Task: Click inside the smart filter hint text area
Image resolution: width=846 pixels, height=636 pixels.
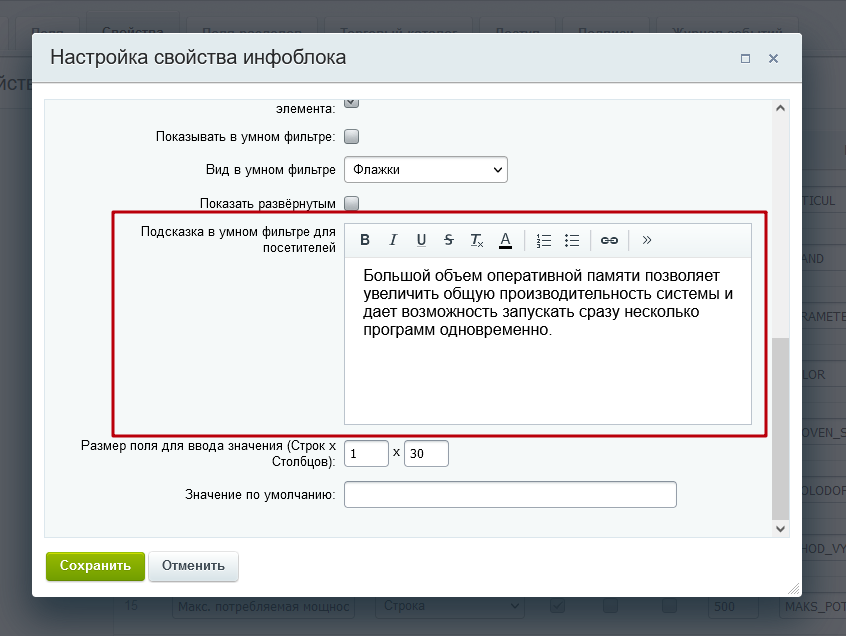Action: [548, 341]
